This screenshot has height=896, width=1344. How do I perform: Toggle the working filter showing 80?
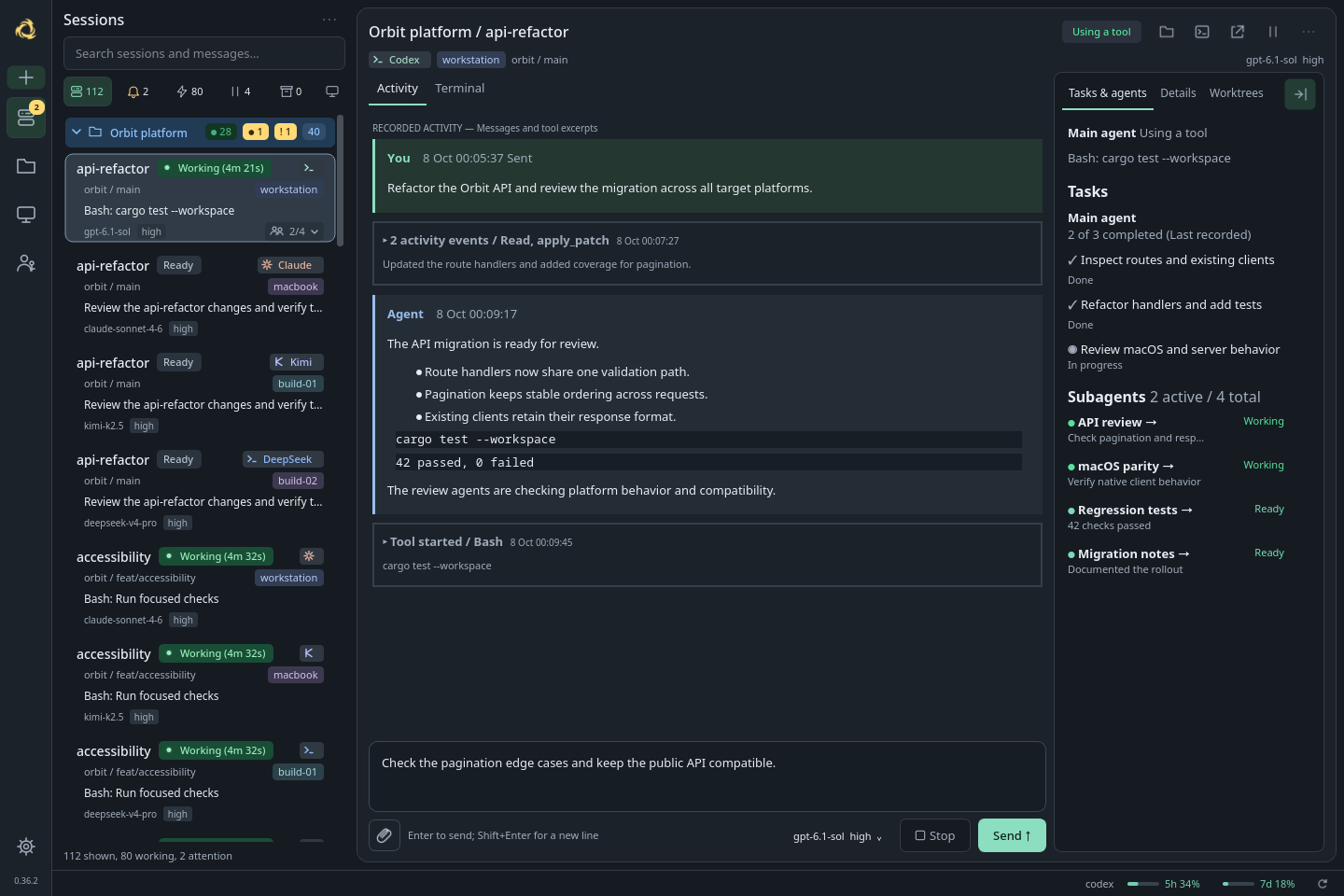tap(189, 91)
